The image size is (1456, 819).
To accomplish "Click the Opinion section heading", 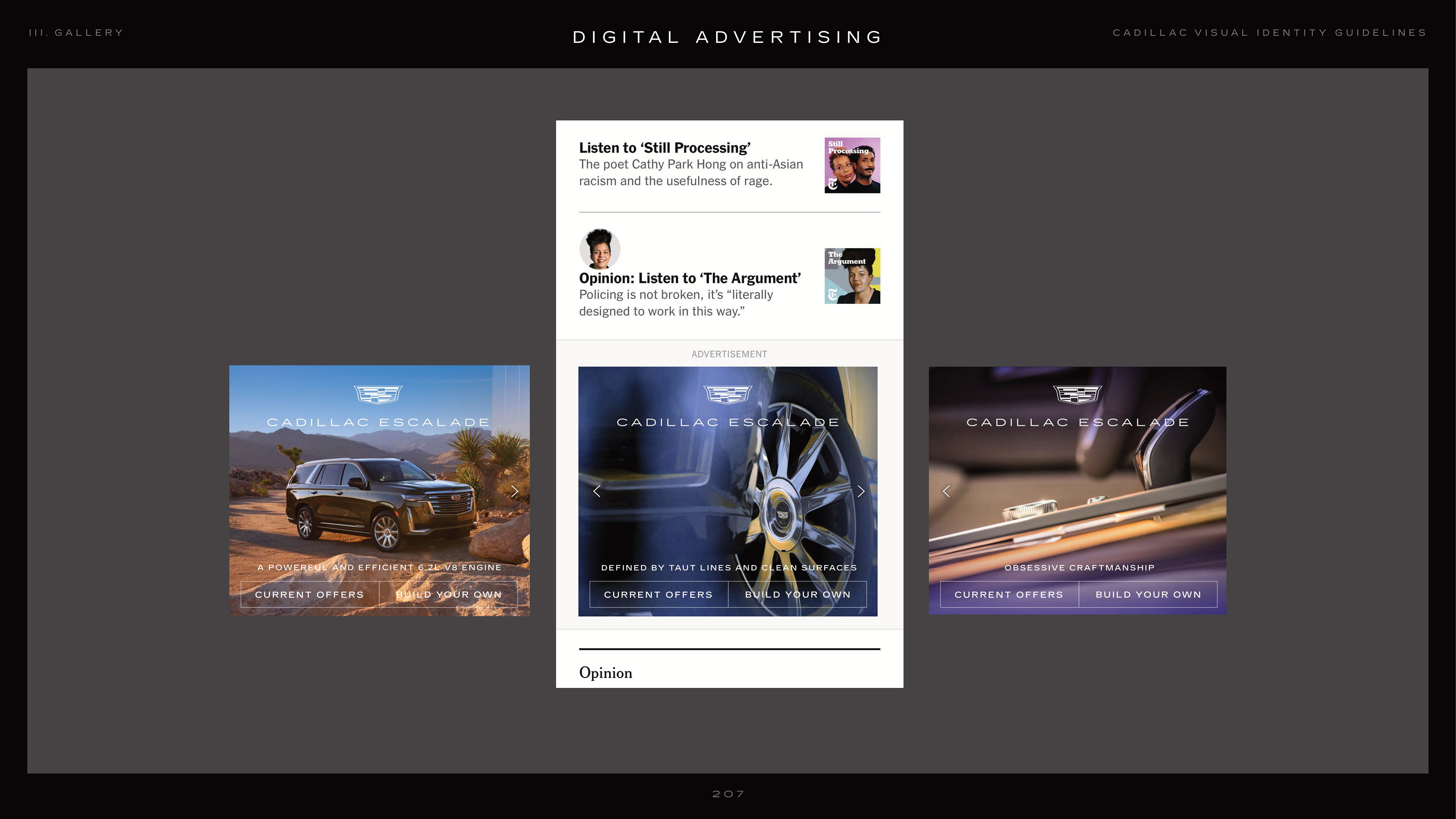I will tap(606, 673).
